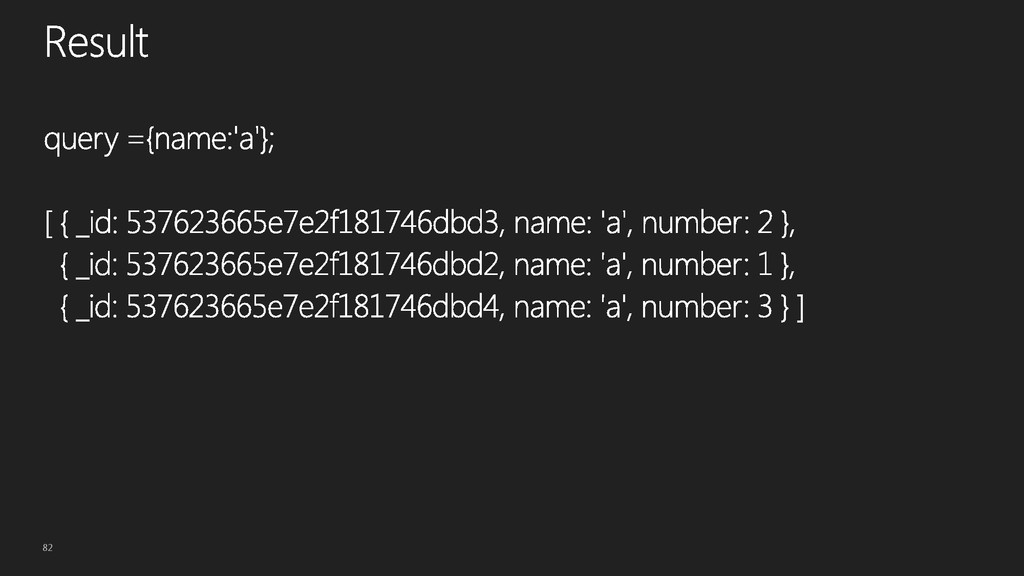Click the {name:'a'}; query object text
1024x576 pixels.
click(x=210, y=139)
